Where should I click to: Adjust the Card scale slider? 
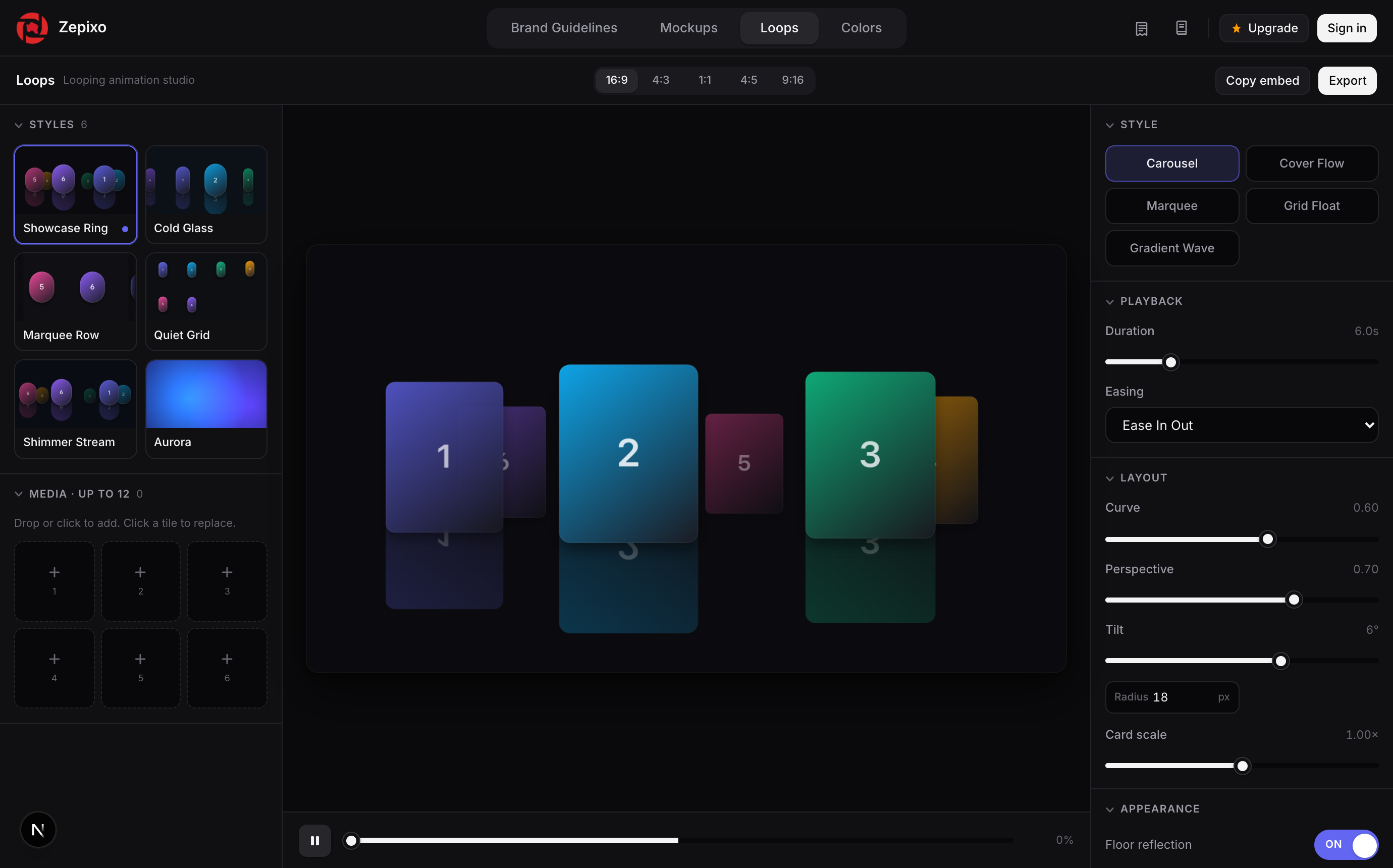tap(1242, 766)
